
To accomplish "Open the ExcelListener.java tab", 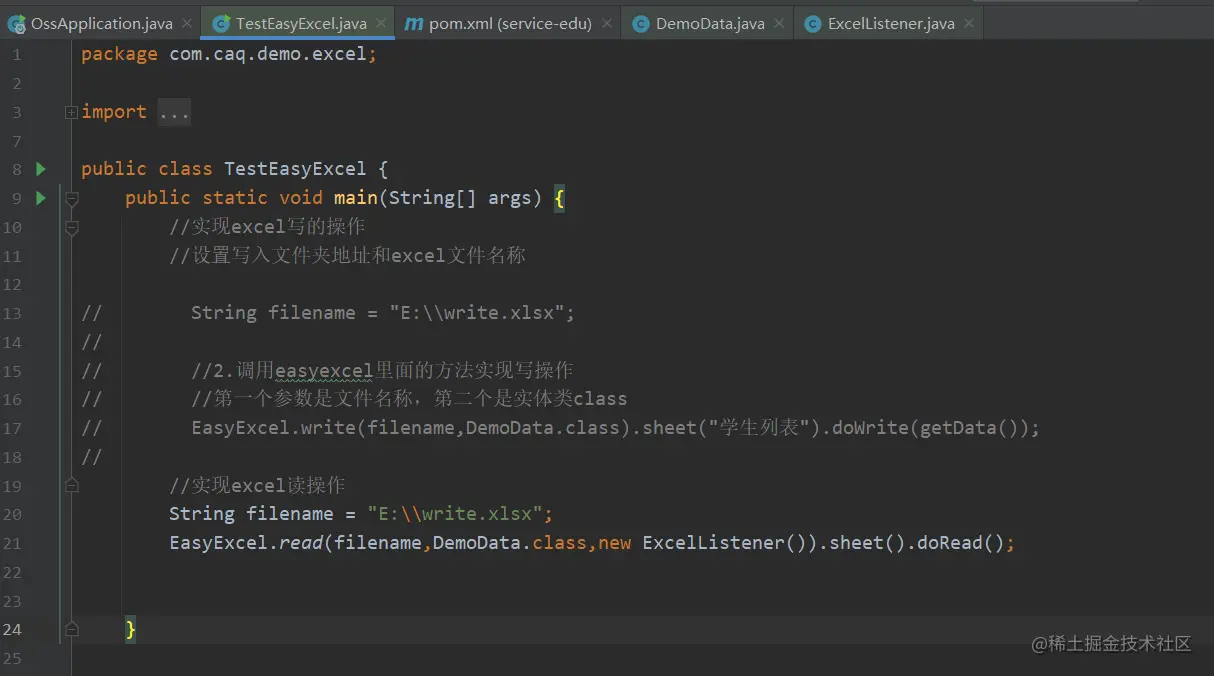I will pyautogui.click(x=889, y=23).
